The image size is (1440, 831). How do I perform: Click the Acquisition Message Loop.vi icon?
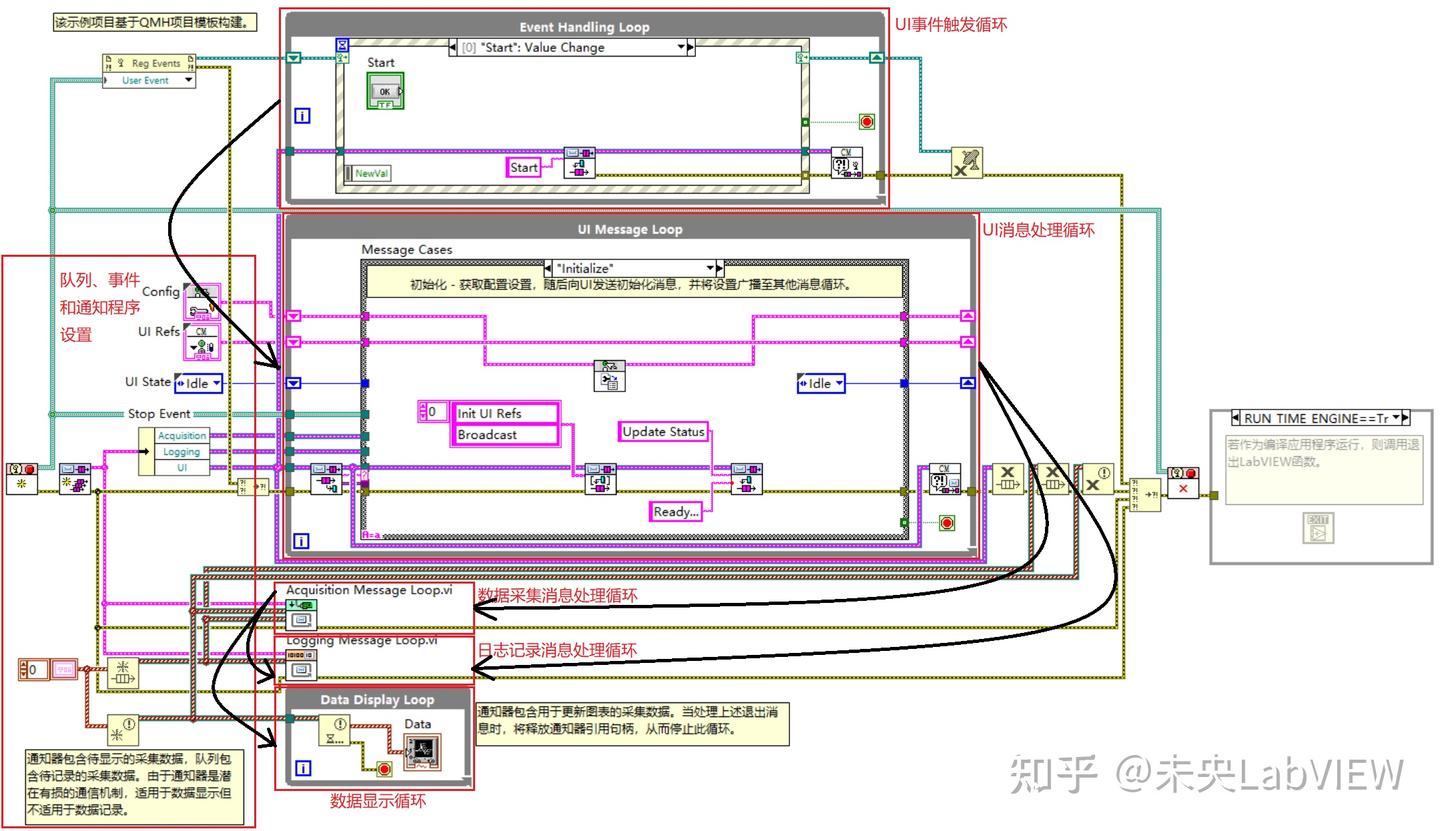click(x=303, y=613)
